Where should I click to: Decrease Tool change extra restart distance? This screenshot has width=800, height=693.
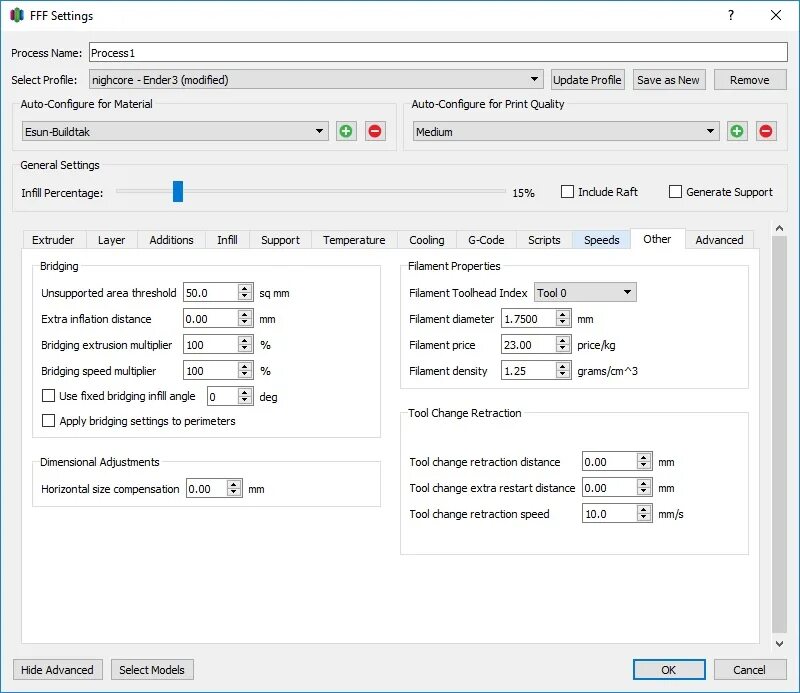pyautogui.click(x=644, y=492)
